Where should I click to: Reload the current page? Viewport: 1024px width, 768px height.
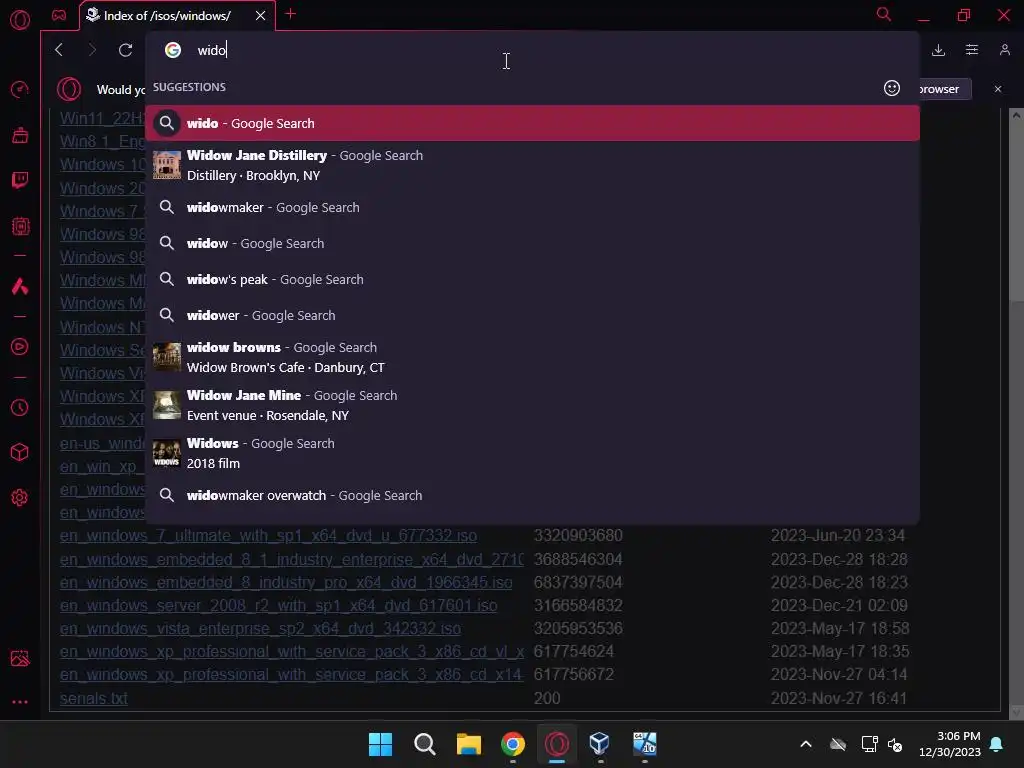point(125,50)
